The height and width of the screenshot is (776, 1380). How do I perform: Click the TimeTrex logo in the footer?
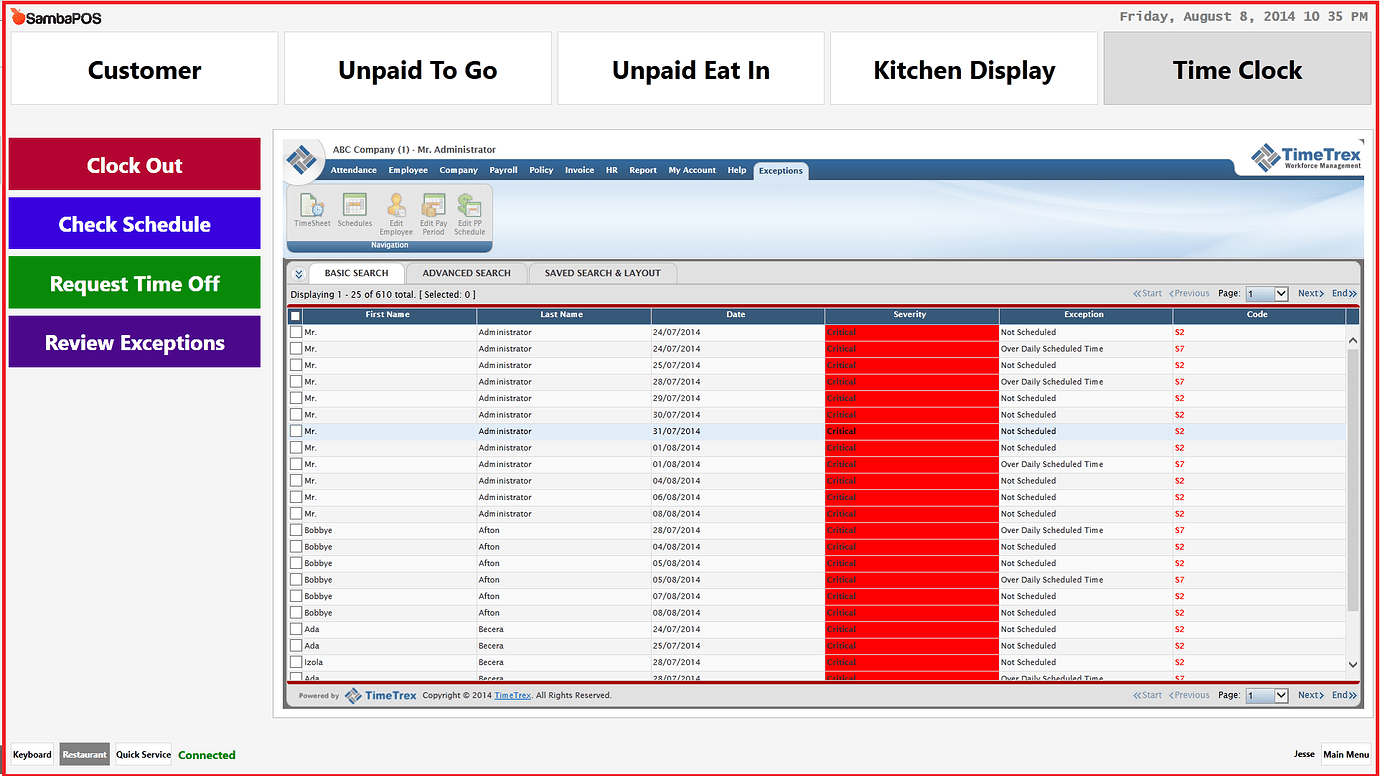click(x=381, y=695)
